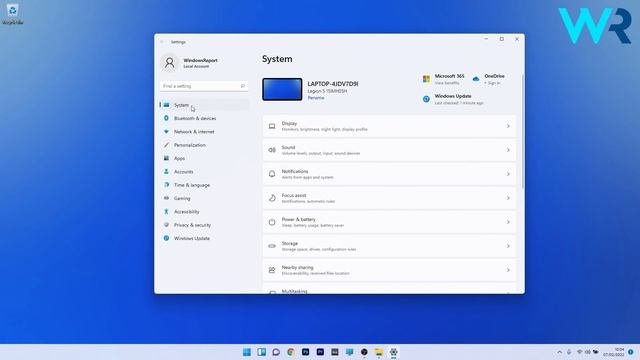Open Sound settings title text
640x360 pixels.
(288, 147)
